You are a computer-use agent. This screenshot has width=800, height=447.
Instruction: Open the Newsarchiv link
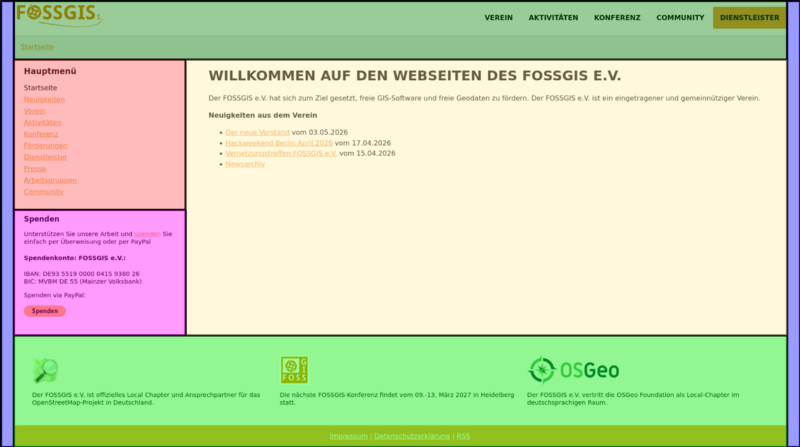click(x=245, y=164)
